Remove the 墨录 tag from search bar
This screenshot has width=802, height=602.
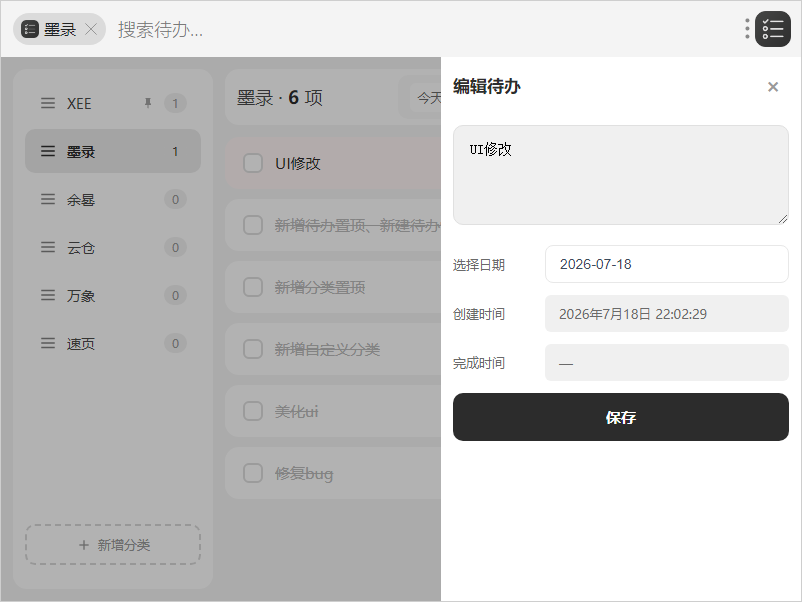[91, 29]
